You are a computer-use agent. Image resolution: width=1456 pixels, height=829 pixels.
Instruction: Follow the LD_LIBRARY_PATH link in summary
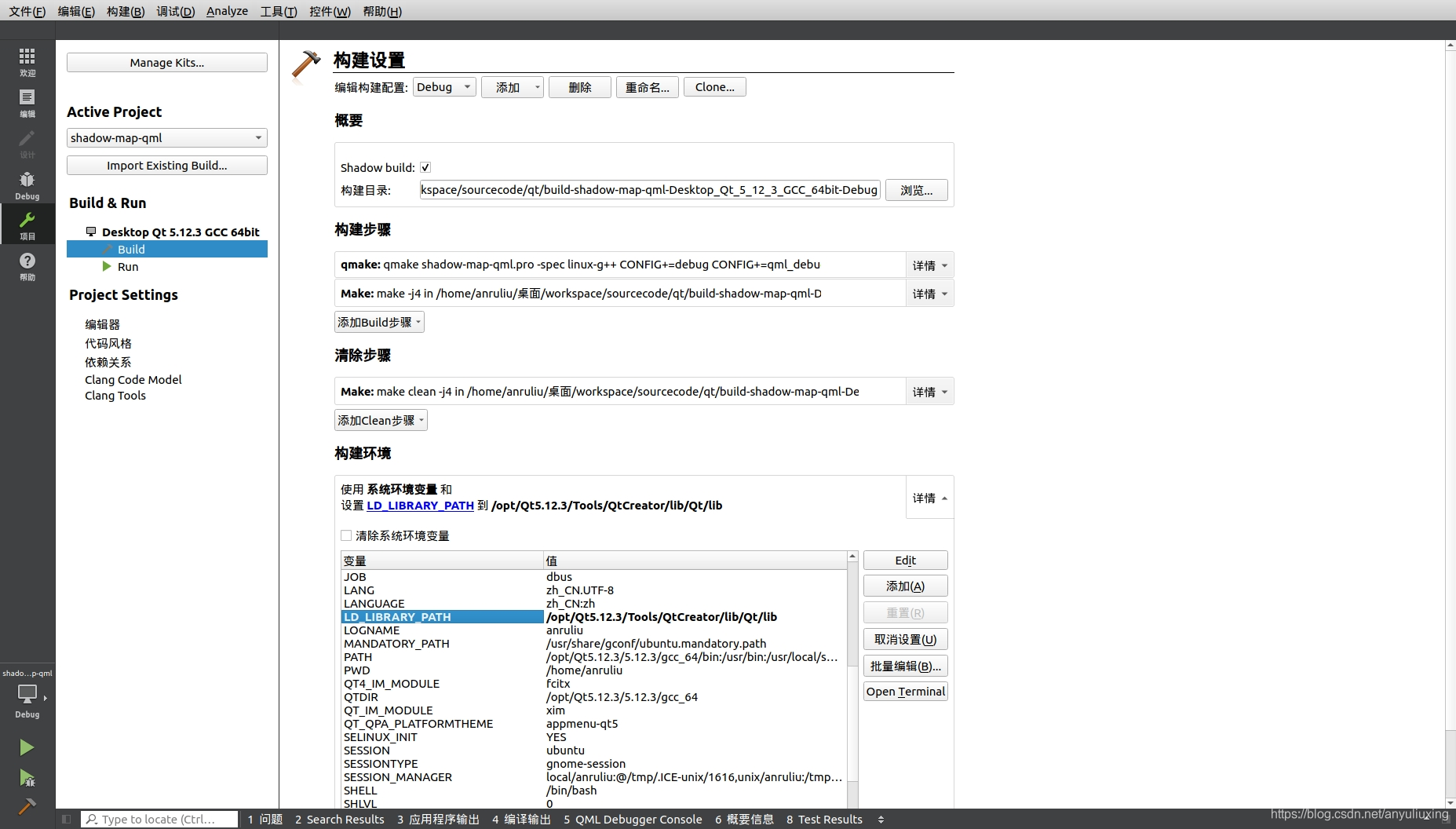[x=420, y=506]
